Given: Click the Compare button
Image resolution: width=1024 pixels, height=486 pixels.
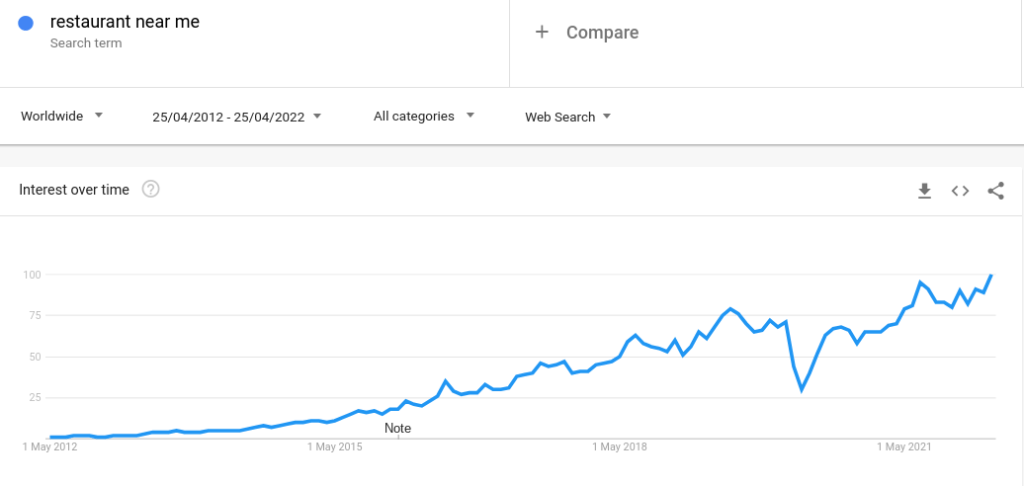Looking at the screenshot, I should [586, 32].
